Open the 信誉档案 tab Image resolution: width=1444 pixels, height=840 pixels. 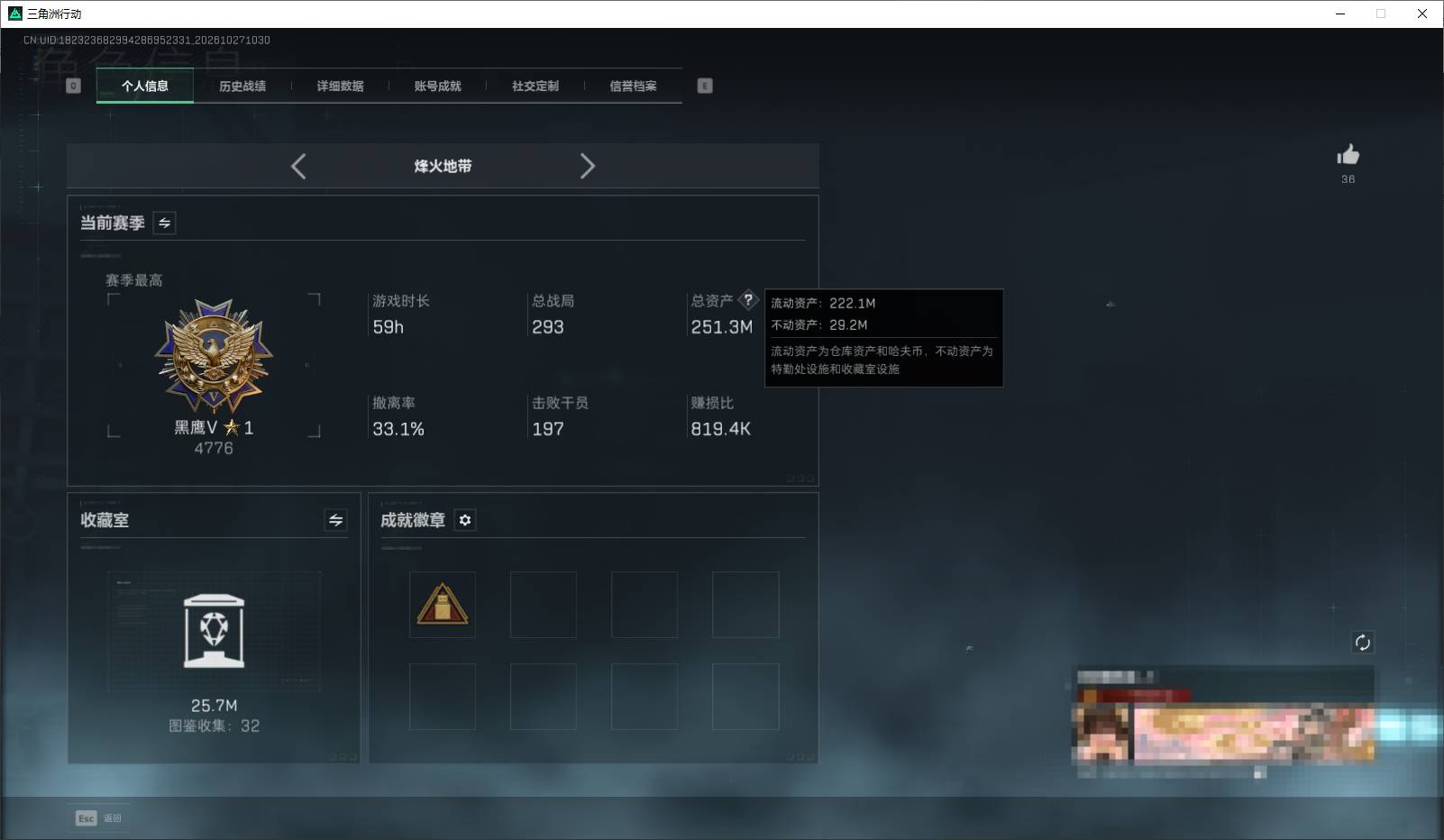pyautogui.click(x=633, y=86)
